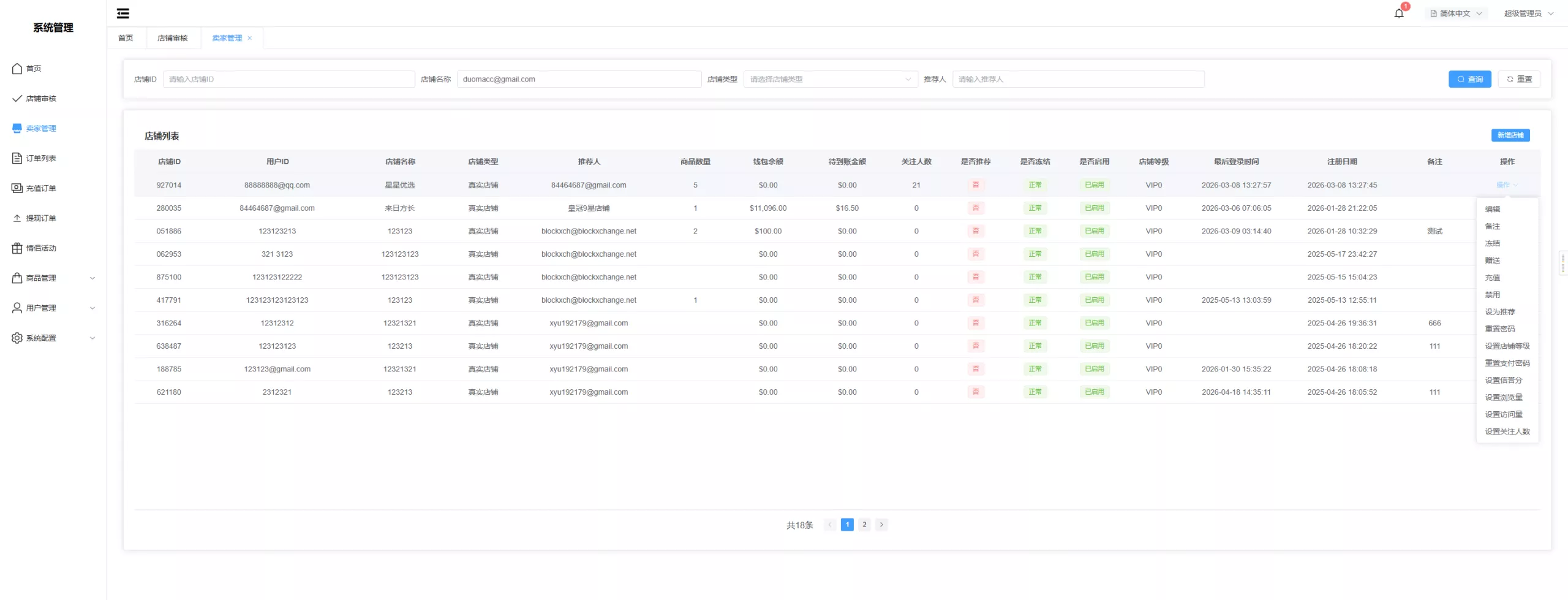The height and width of the screenshot is (600, 1568).
Task: Collapse sidebar using the hamburger menu icon
Action: click(x=123, y=13)
